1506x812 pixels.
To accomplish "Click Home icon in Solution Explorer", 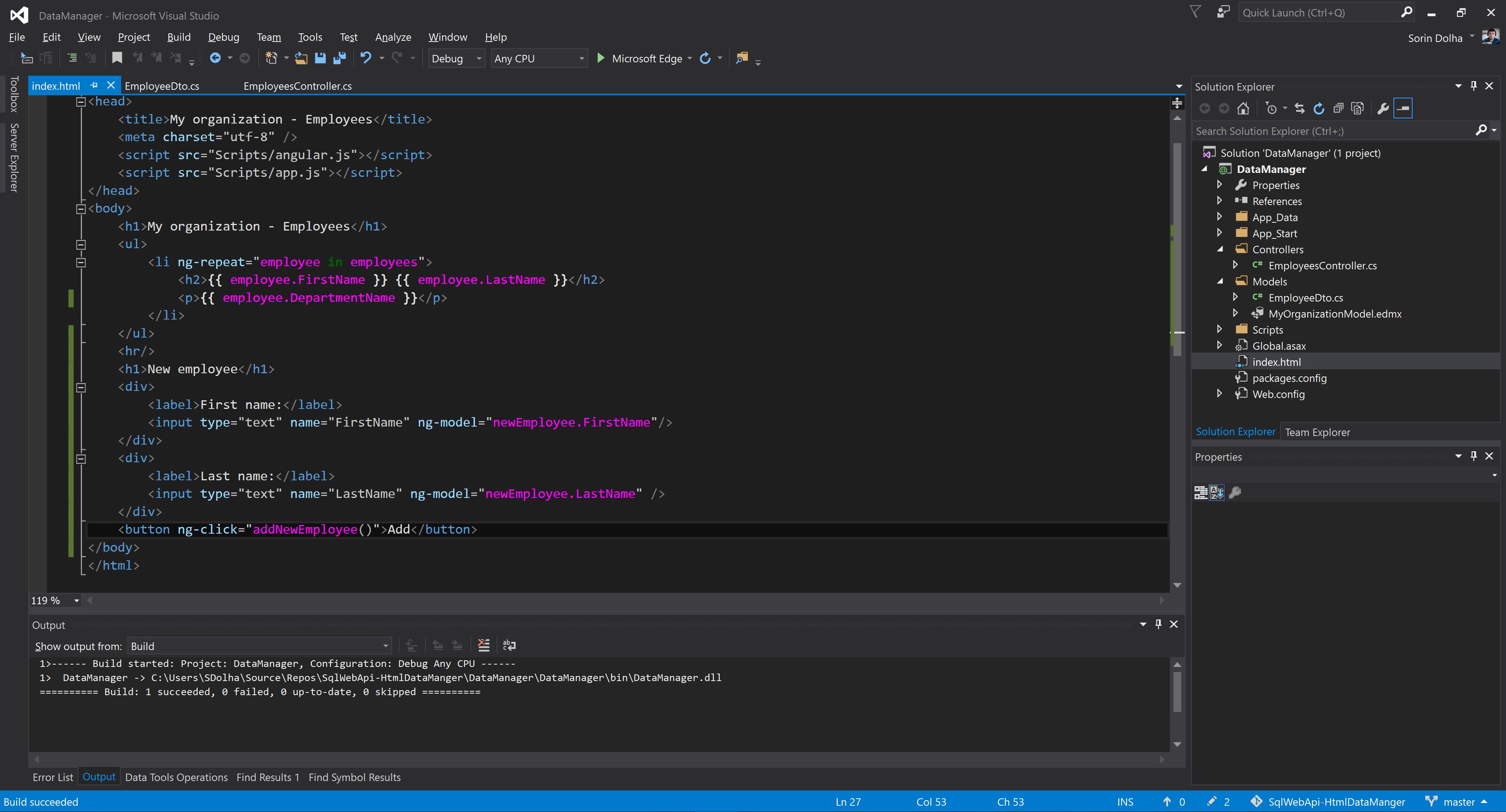I will point(1243,108).
